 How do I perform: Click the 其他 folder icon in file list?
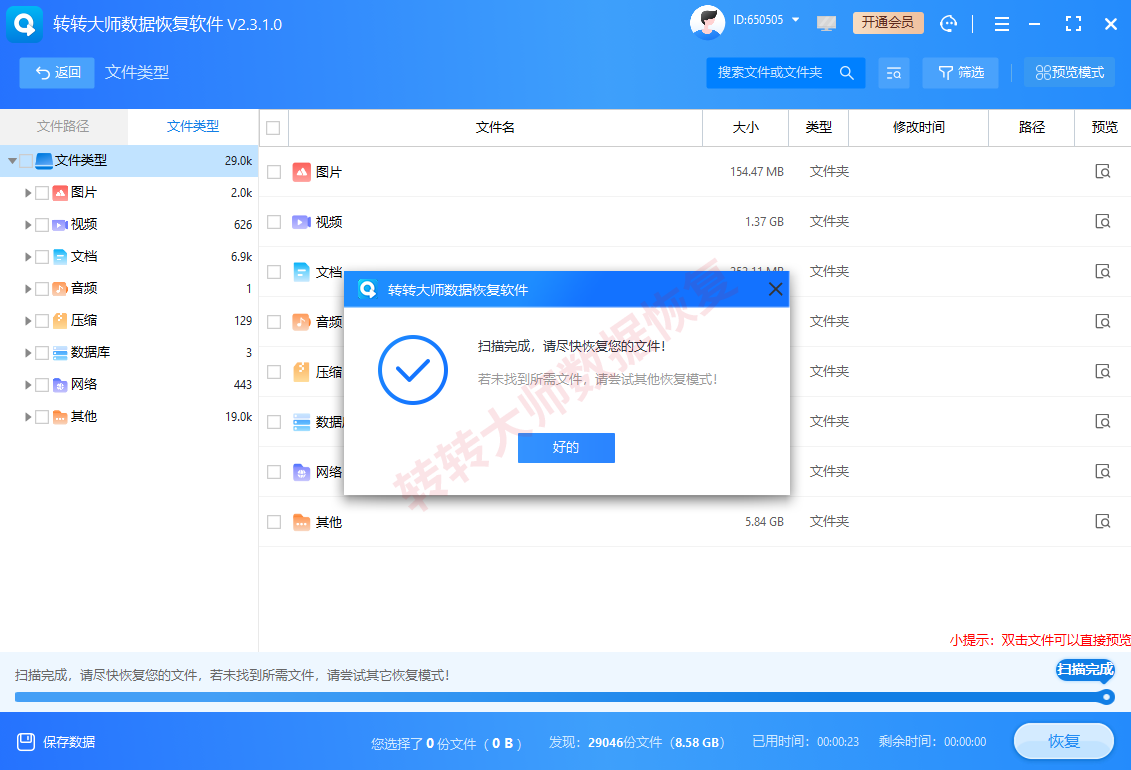[302, 521]
